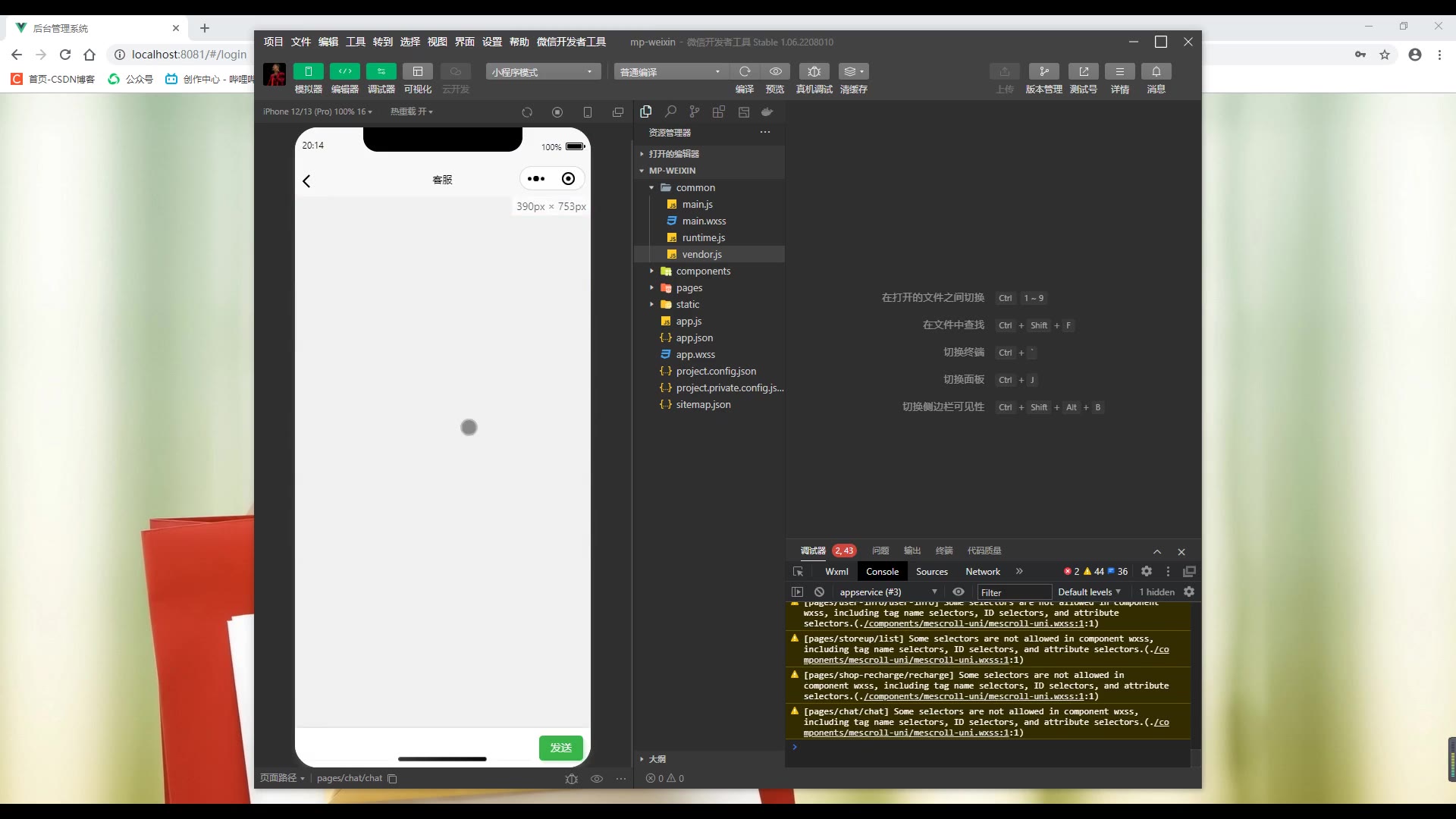Click the simulator phone device icon
Image resolution: width=1456 pixels, height=819 pixels.
(588, 112)
